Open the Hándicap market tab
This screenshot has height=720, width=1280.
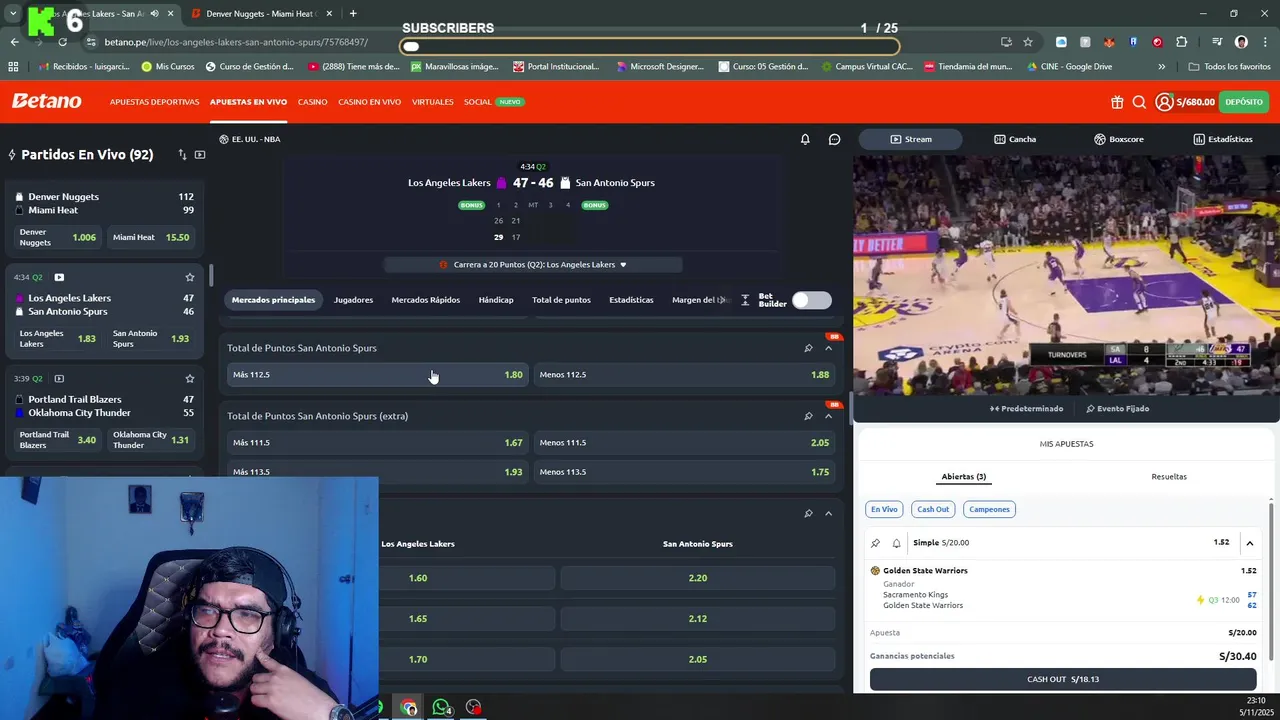(x=496, y=300)
